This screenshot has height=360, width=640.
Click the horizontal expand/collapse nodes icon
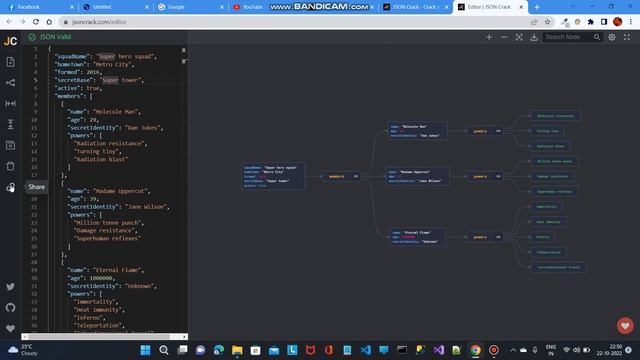click(x=11, y=104)
